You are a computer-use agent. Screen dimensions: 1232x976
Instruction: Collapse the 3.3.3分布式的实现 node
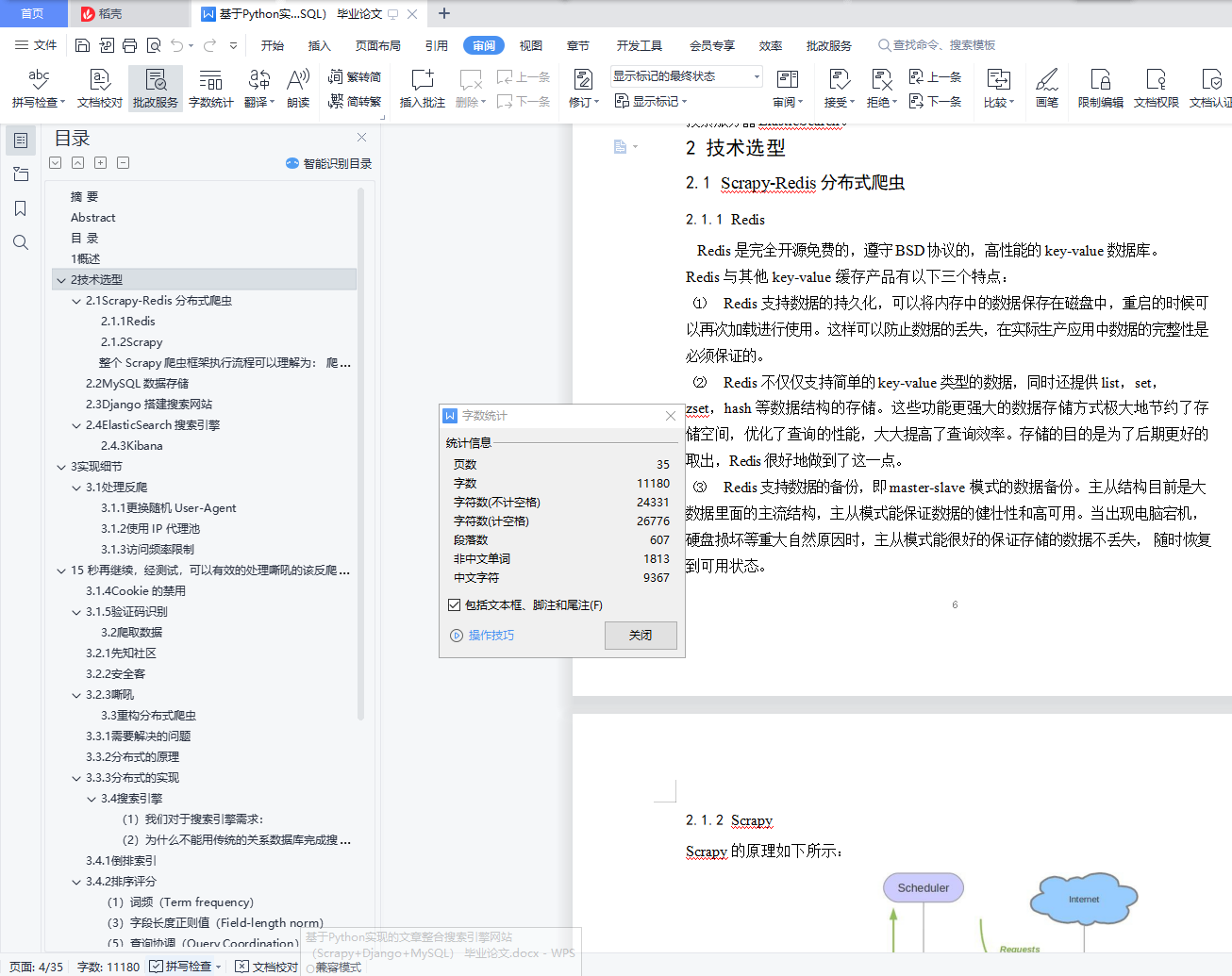(76, 778)
